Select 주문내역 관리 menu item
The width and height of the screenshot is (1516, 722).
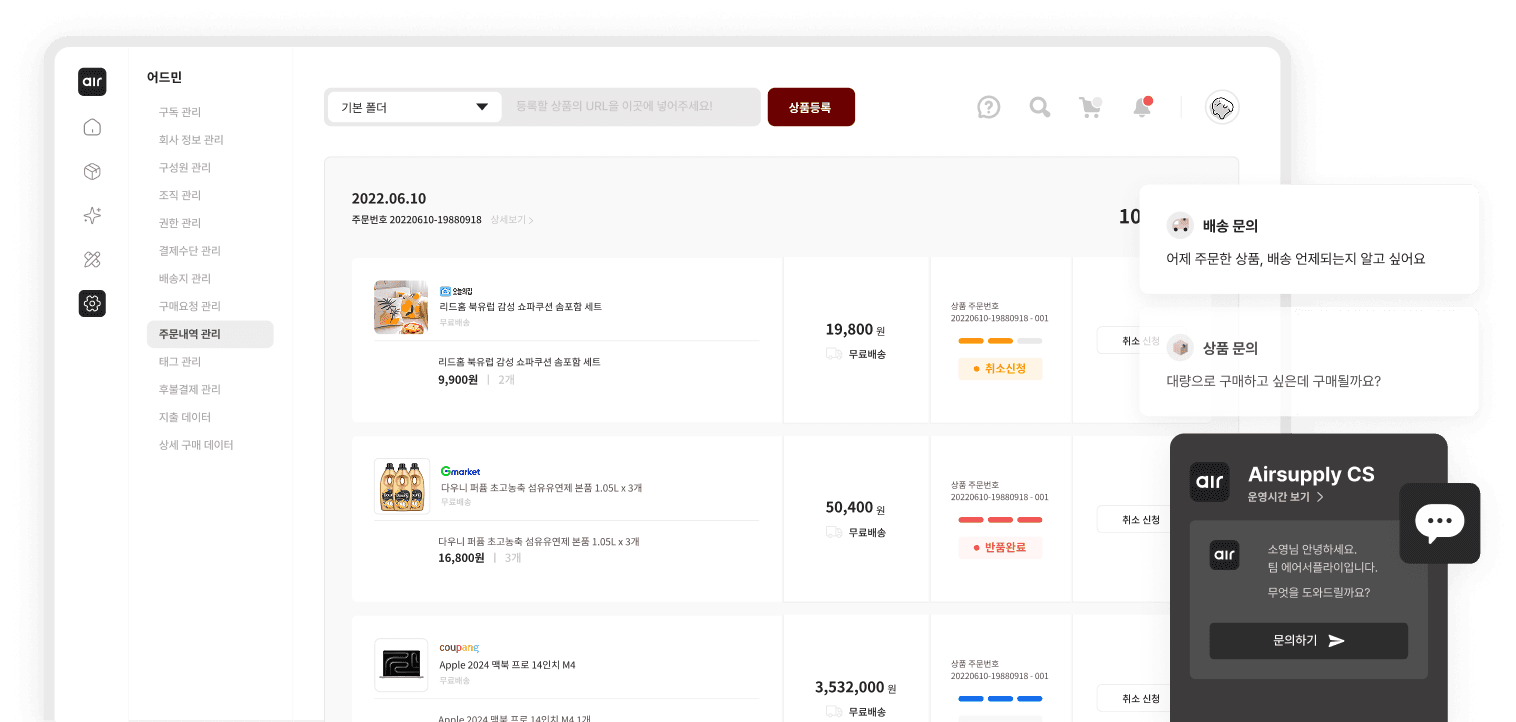(x=210, y=334)
